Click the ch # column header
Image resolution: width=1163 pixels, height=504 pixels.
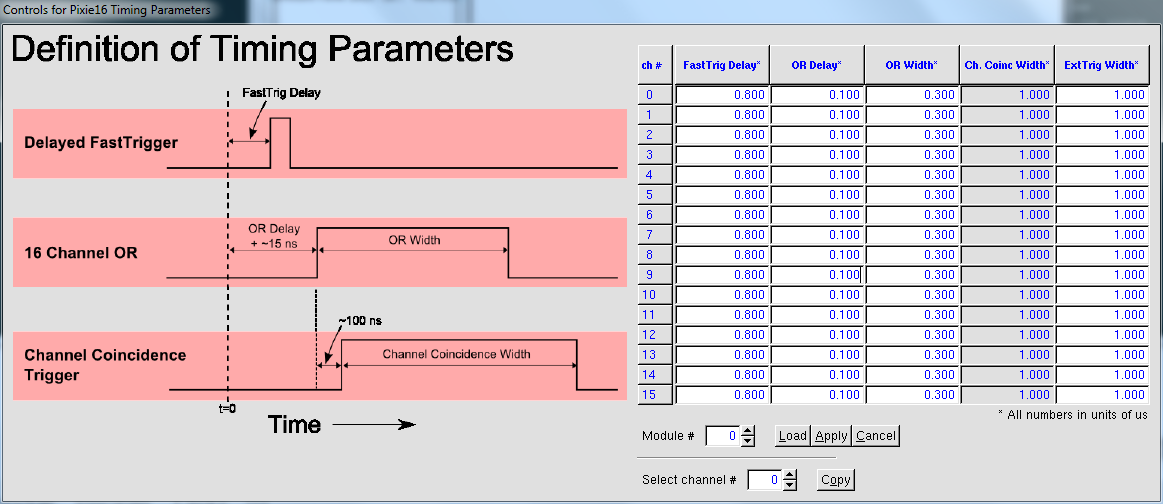click(655, 65)
